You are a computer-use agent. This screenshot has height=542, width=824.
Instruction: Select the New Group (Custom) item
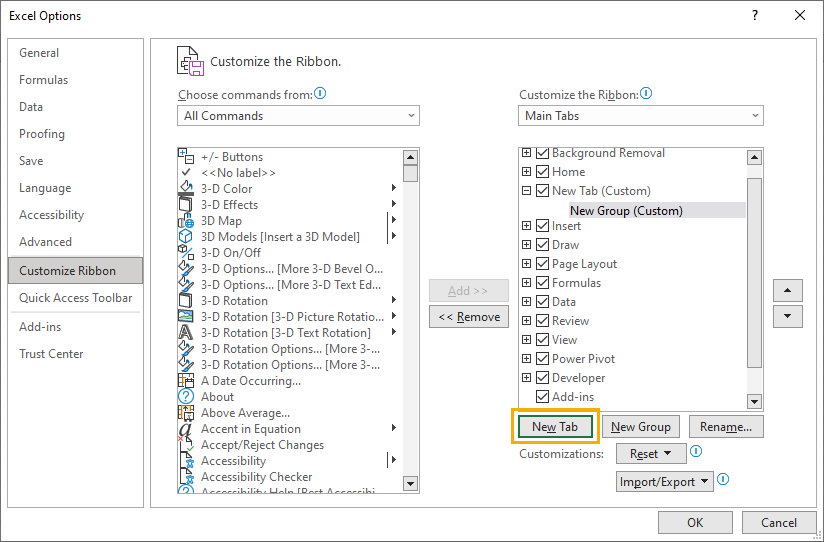click(x=657, y=210)
